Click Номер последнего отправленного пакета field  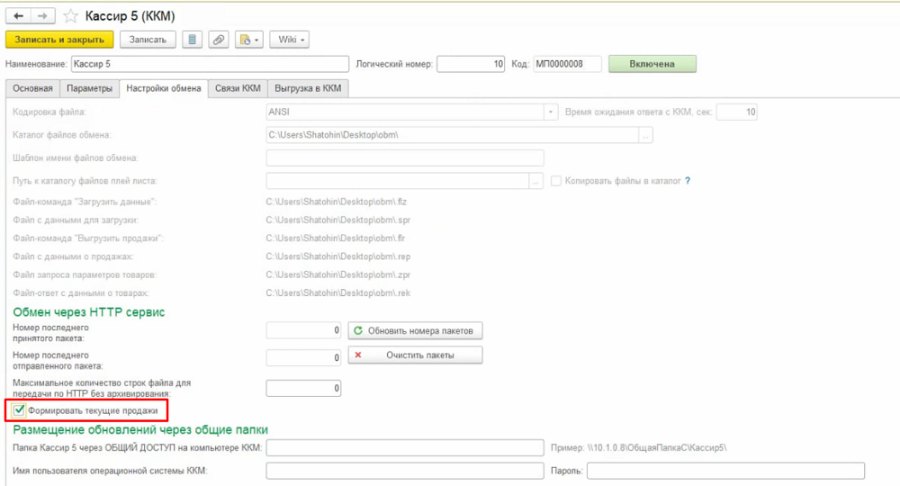304,357
